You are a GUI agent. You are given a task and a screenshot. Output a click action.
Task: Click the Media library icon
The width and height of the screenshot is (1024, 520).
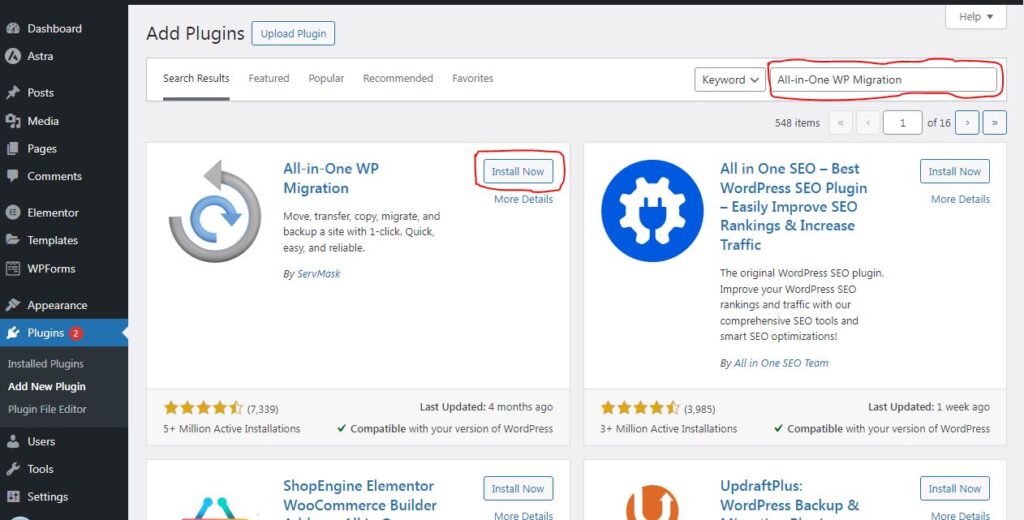coord(12,121)
